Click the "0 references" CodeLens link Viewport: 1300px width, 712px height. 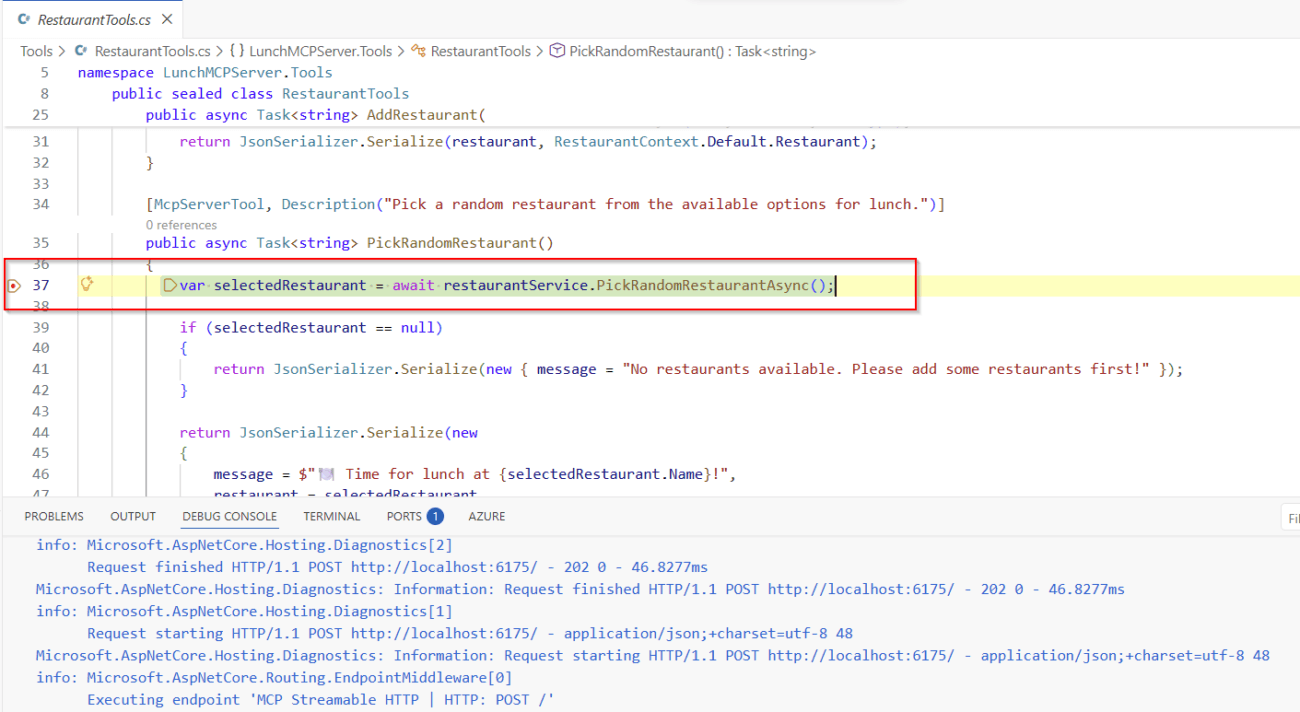(181, 225)
